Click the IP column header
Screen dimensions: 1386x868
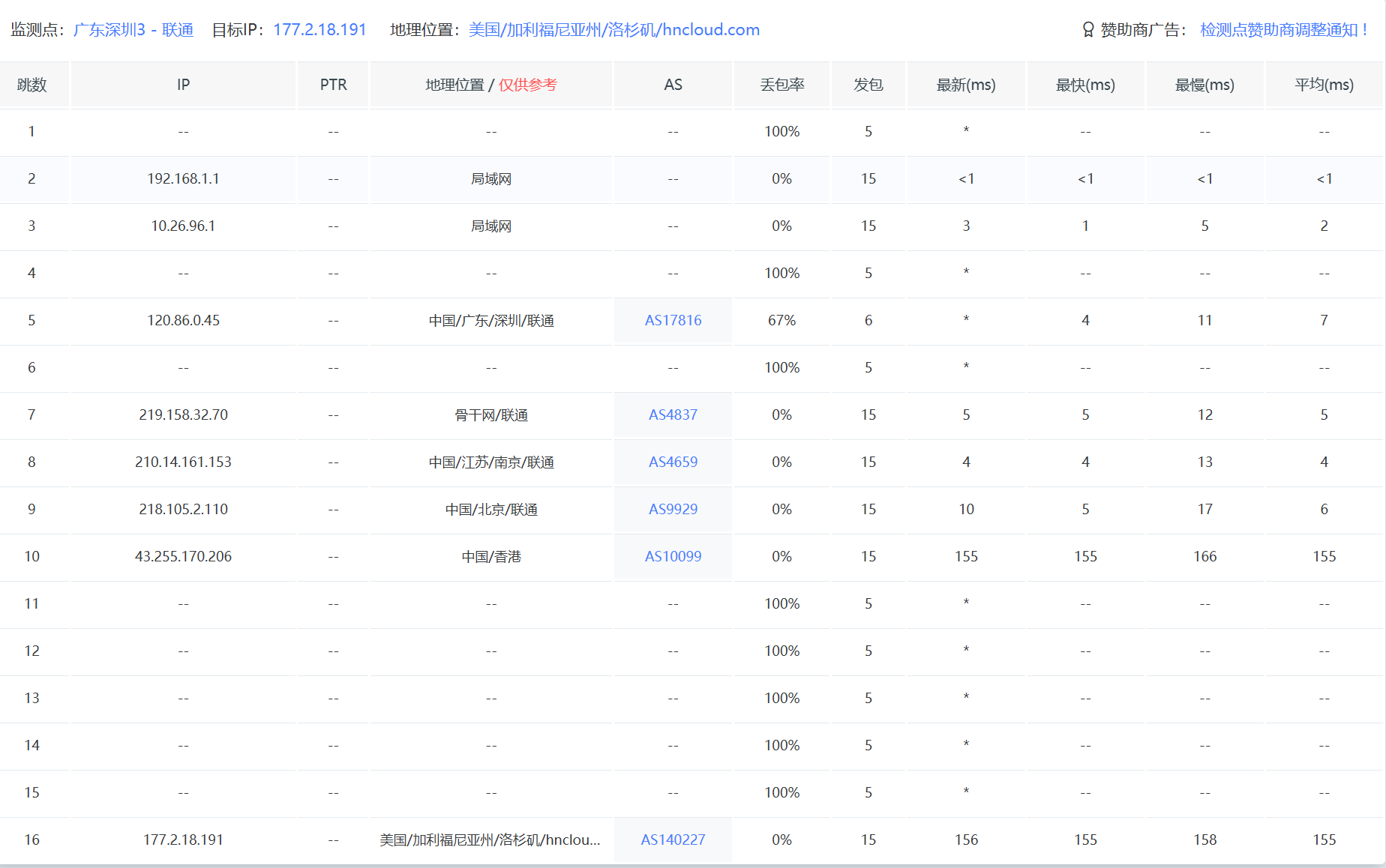pos(183,85)
